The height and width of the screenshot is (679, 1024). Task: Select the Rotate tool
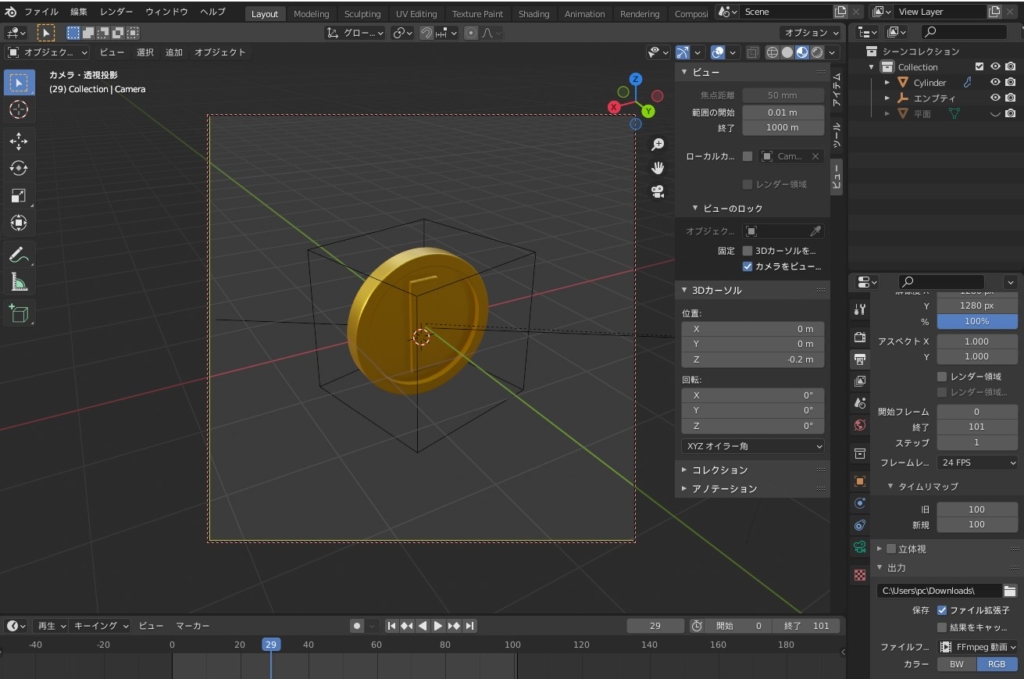coord(20,169)
